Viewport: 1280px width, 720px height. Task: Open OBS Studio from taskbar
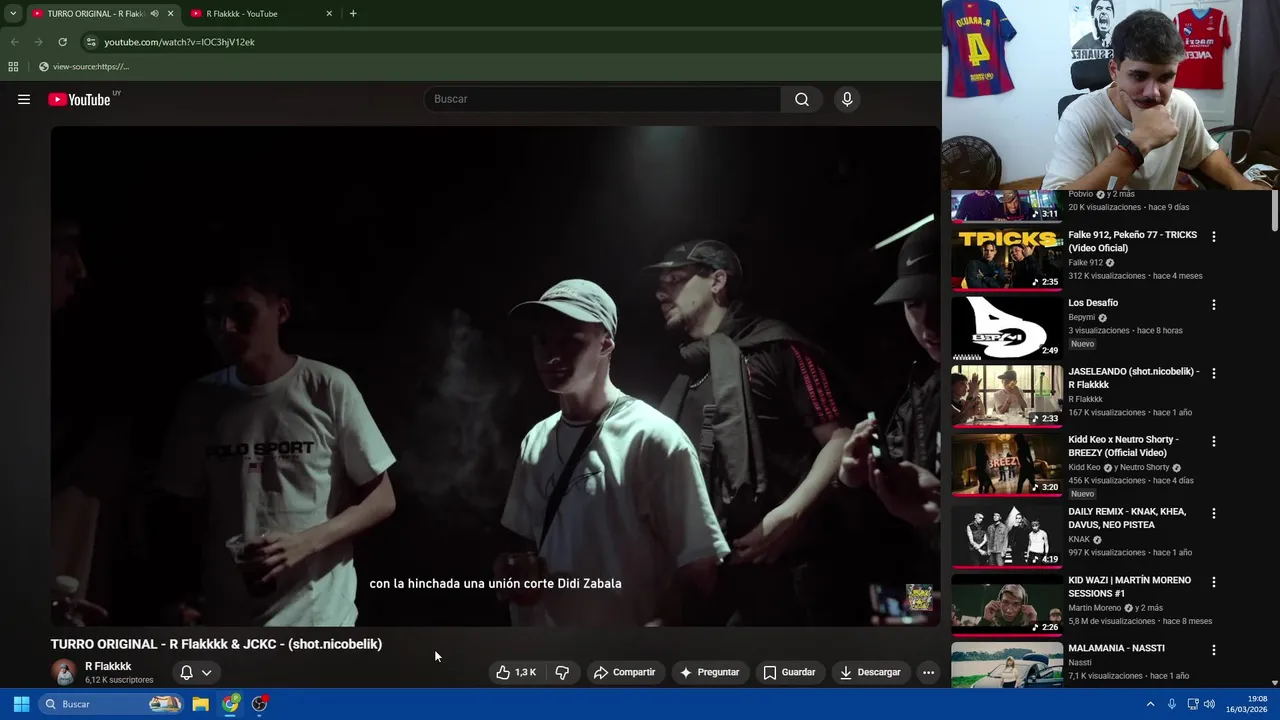pyautogui.click(x=260, y=704)
